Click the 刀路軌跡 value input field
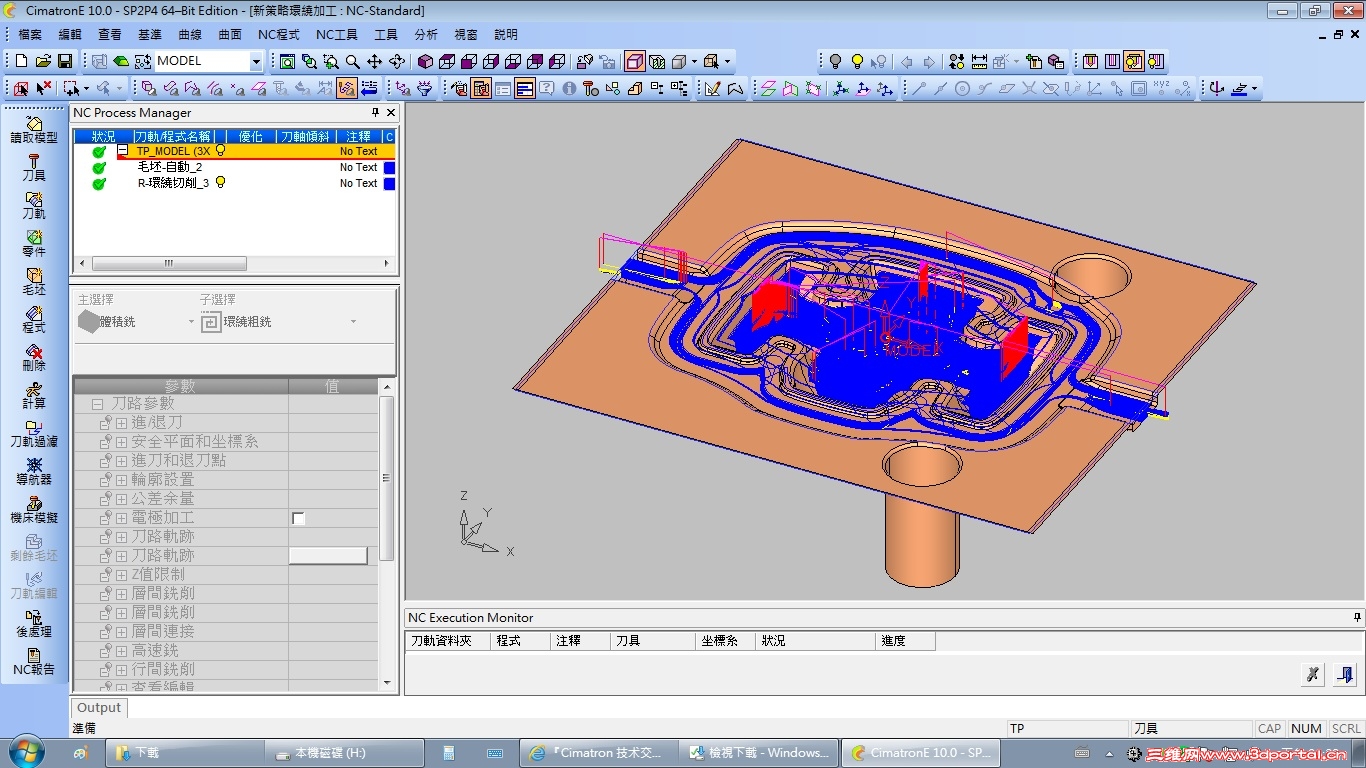The width and height of the screenshot is (1366, 768). coord(328,556)
